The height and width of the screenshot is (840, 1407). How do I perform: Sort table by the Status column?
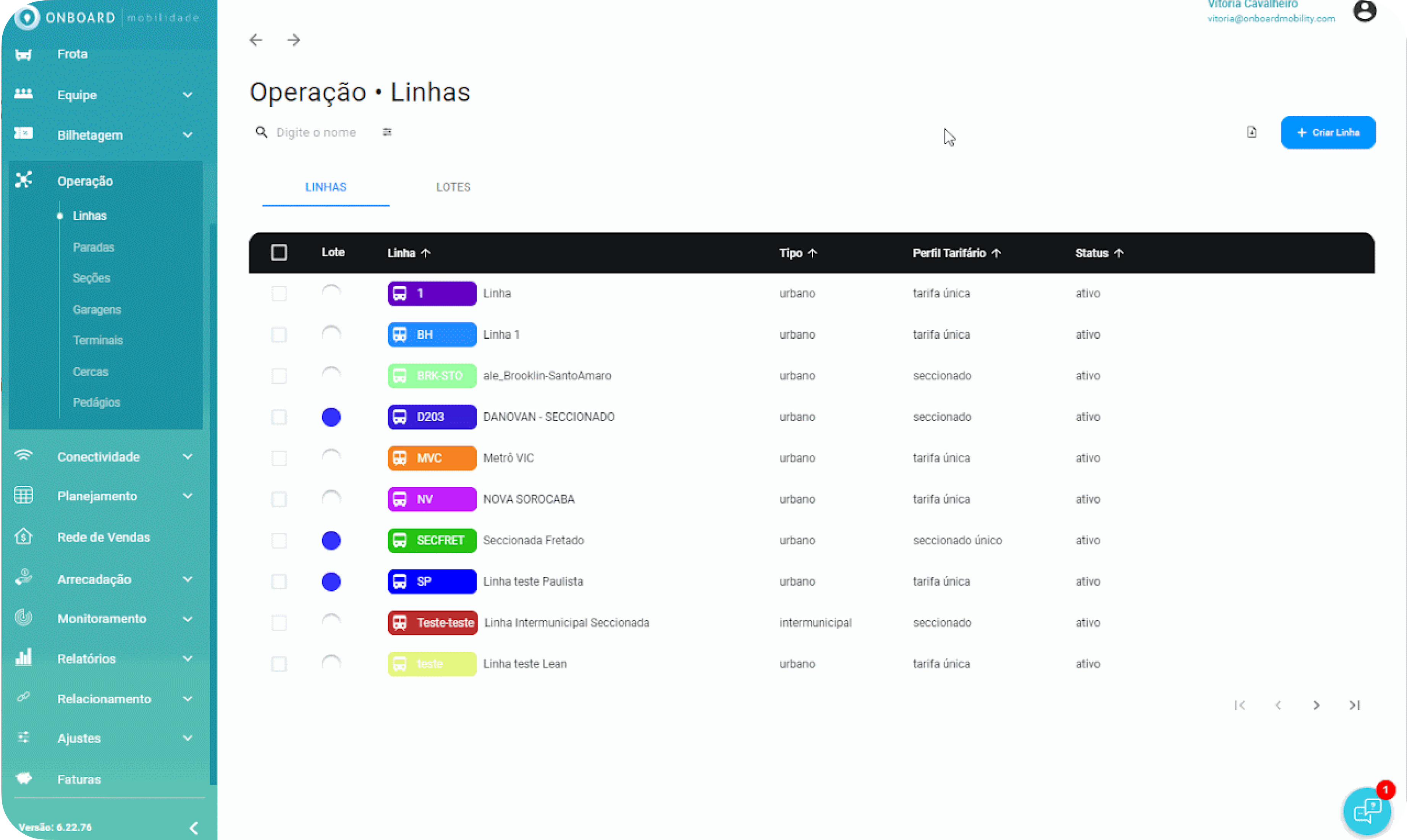point(1099,253)
